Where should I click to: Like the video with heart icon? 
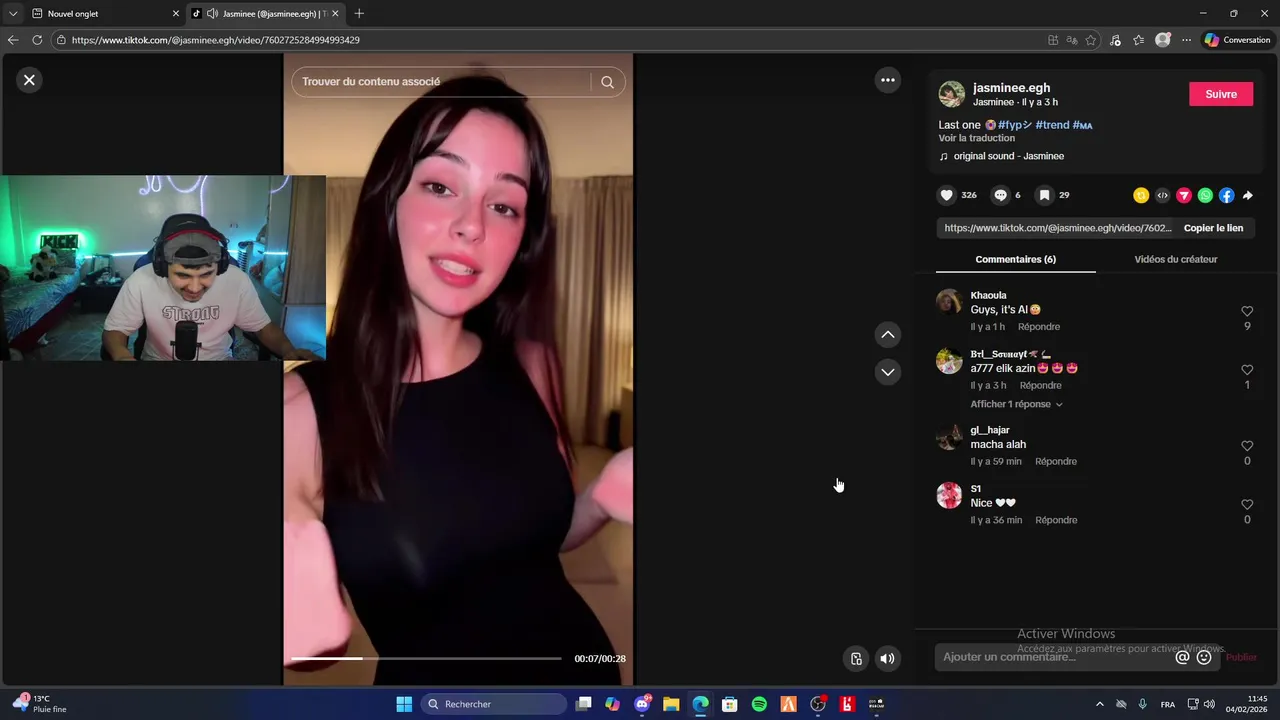click(x=947, y=195)
